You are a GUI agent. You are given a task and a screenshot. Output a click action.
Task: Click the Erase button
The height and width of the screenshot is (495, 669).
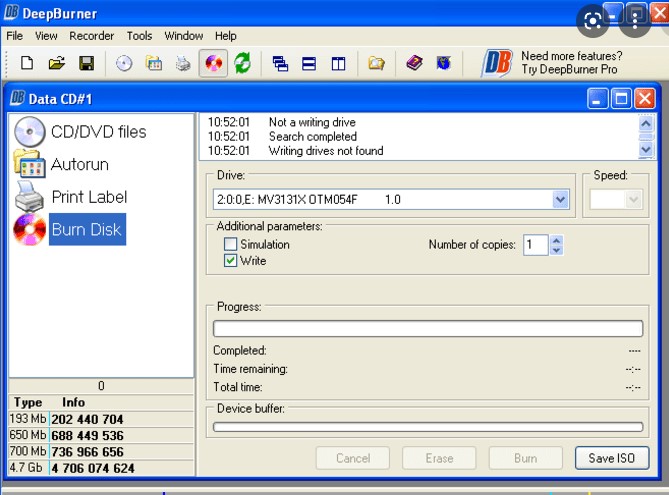(439, 458)
